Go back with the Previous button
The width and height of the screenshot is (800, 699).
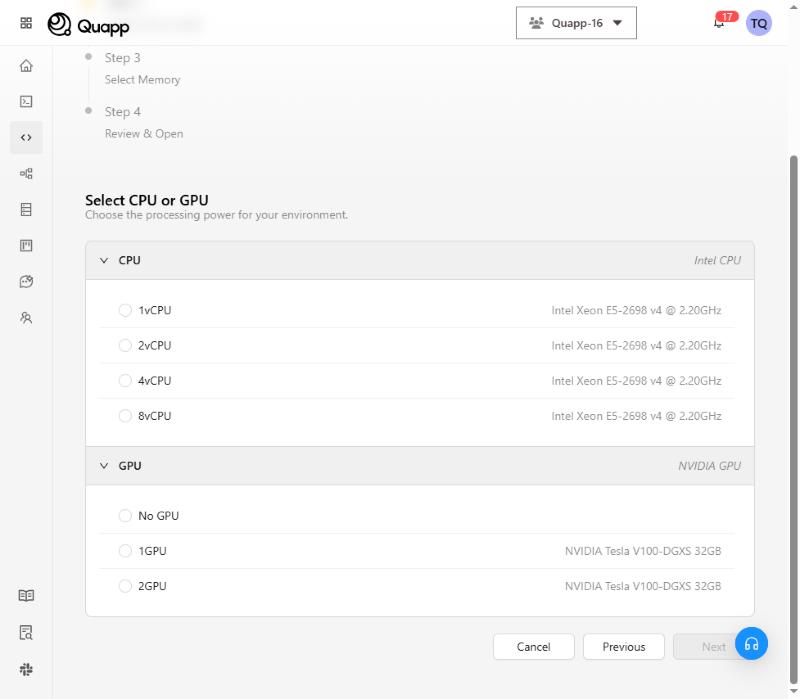click(x=623, y=646)
